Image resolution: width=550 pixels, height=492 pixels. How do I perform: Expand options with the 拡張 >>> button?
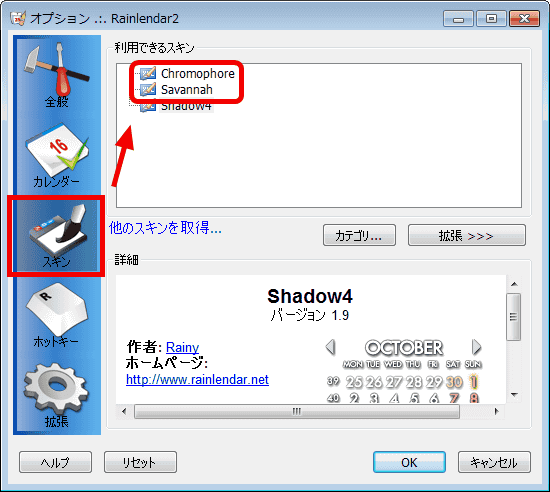coord(467,235)
